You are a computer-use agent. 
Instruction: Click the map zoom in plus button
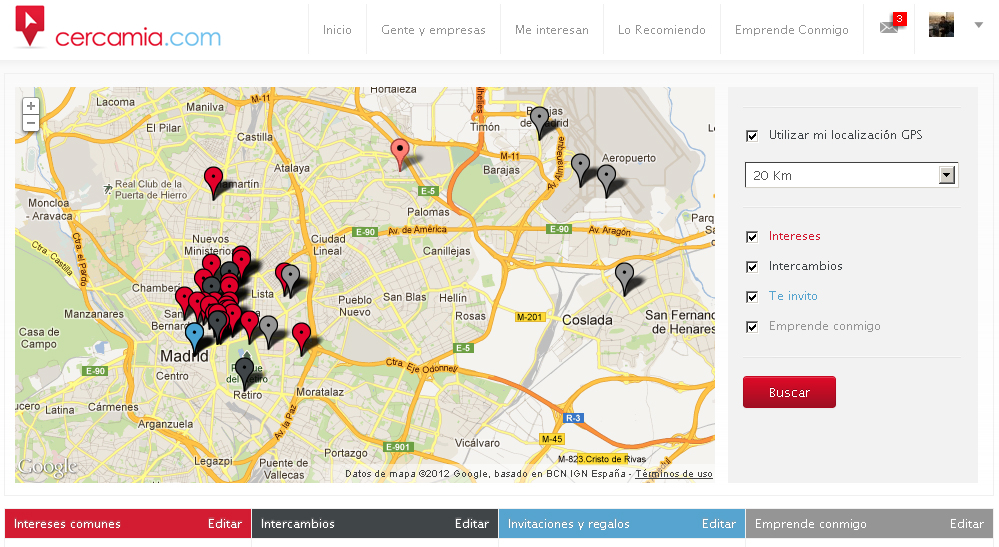(31, 105)
